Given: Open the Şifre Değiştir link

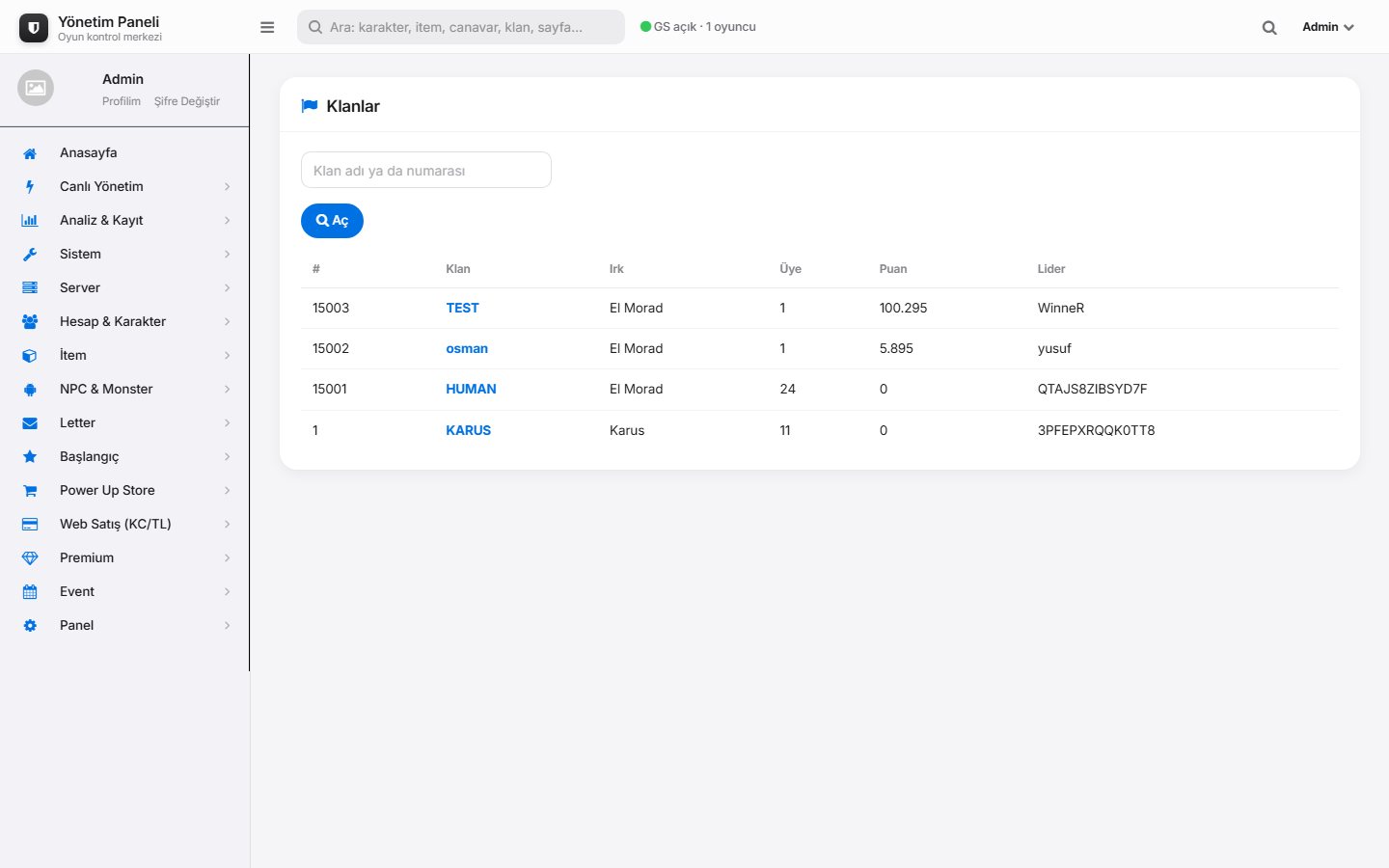Looking at the screenshot, I should pos(187,101).
